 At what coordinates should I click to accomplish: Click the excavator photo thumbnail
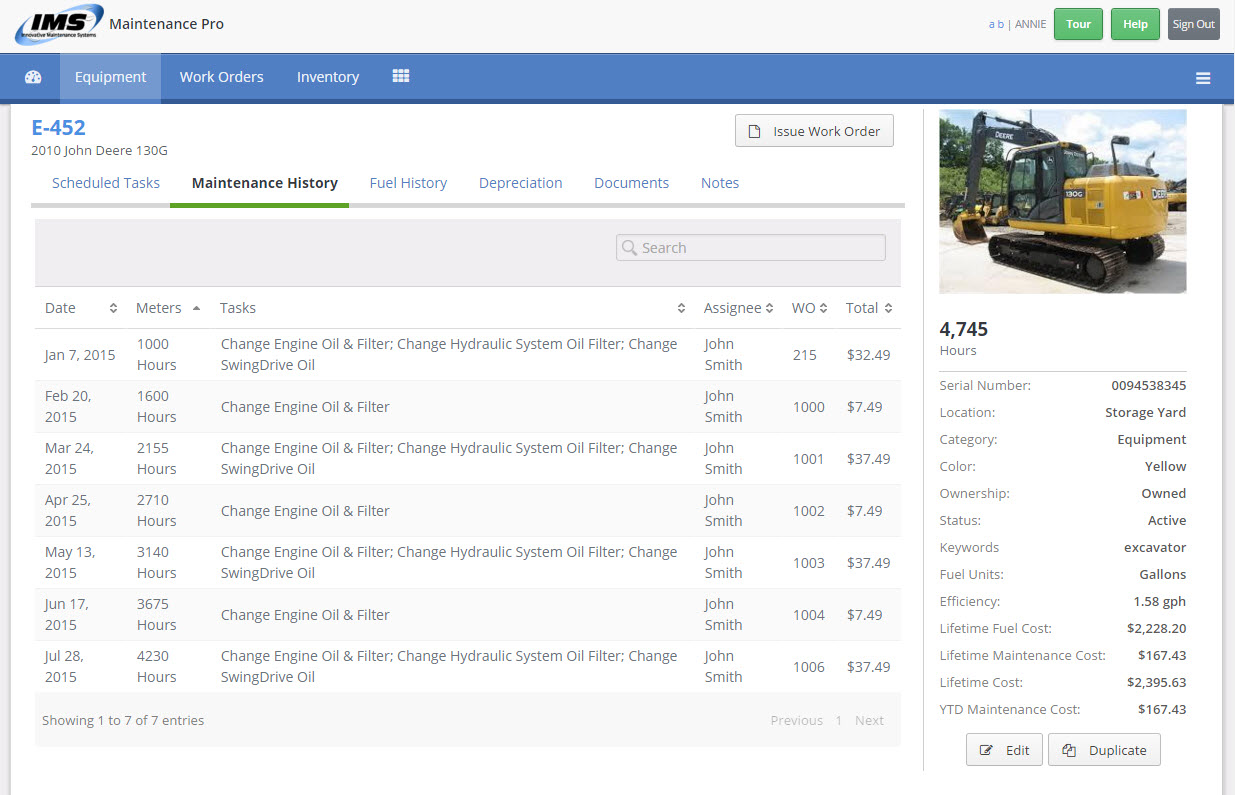click(x=1063, y=201)
